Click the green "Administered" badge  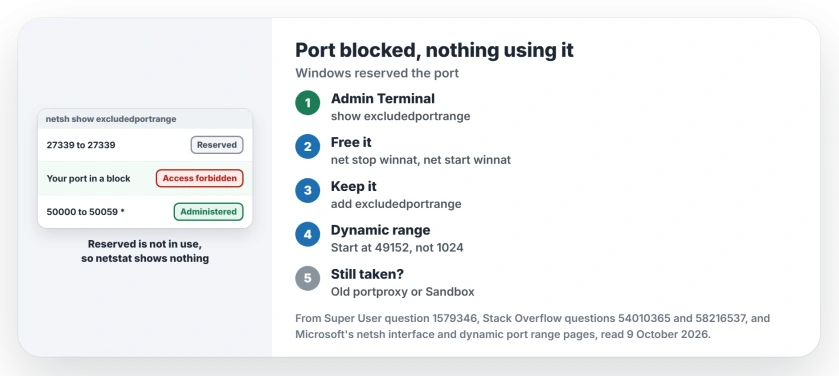pos(208,212)
